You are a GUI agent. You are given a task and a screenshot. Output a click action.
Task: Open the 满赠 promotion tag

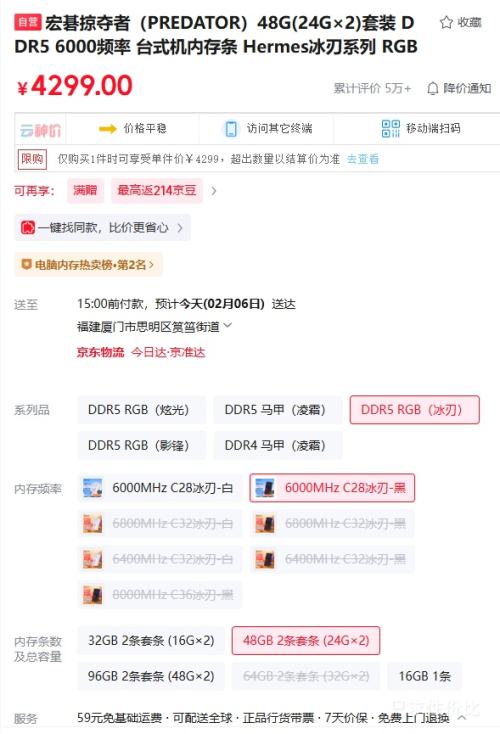[85, 190]
